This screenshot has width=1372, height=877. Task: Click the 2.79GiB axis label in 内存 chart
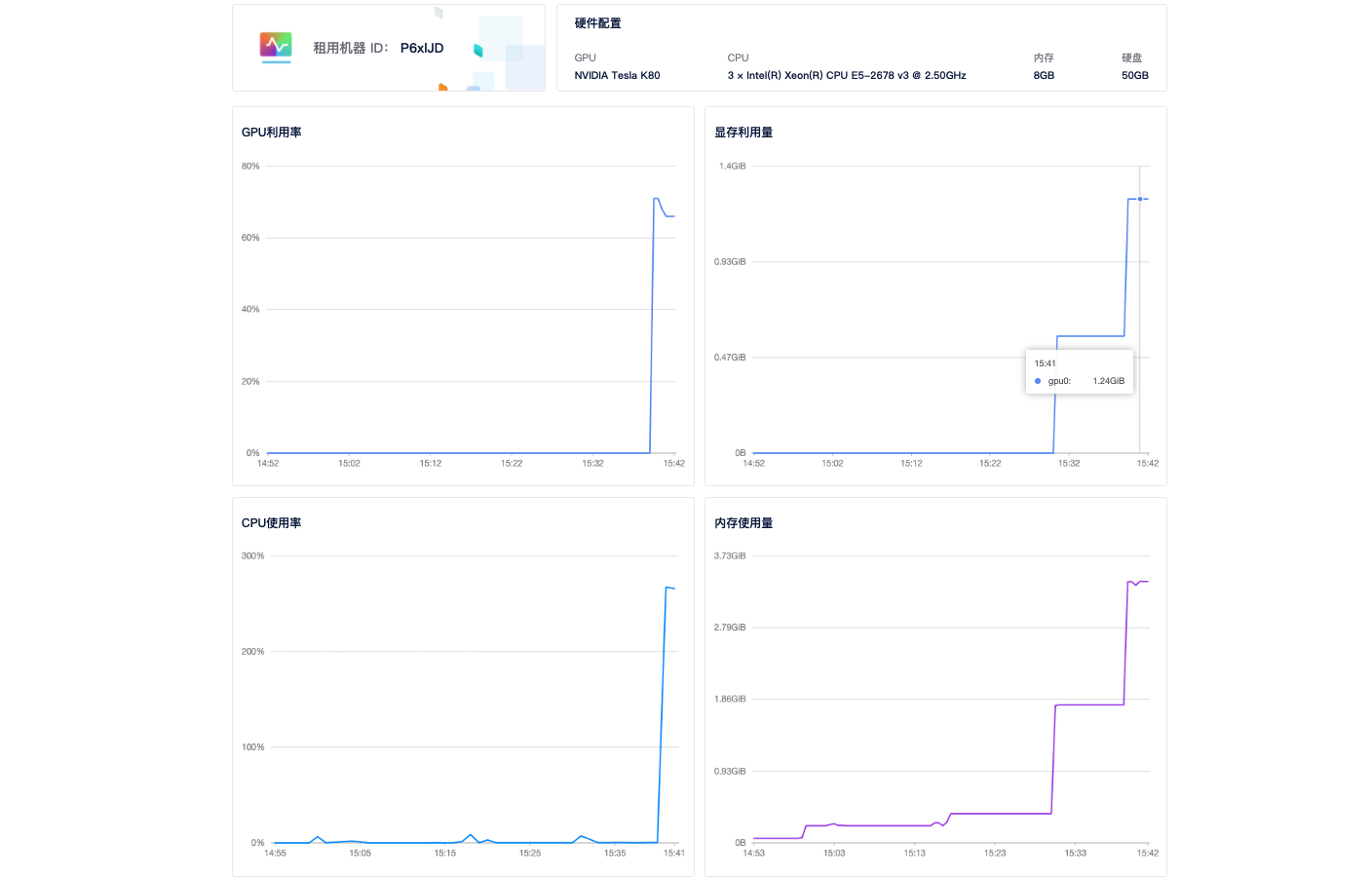730,628
